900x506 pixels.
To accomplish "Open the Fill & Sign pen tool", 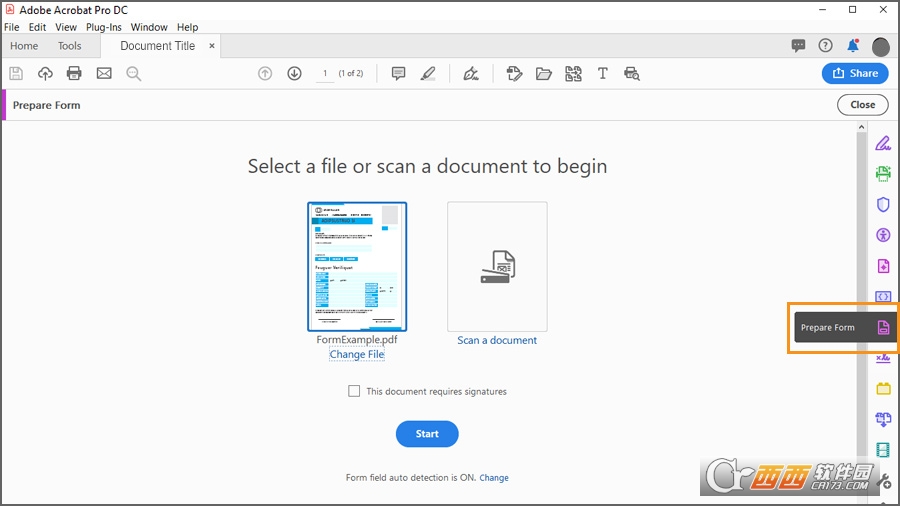I will tap(471, 73).
